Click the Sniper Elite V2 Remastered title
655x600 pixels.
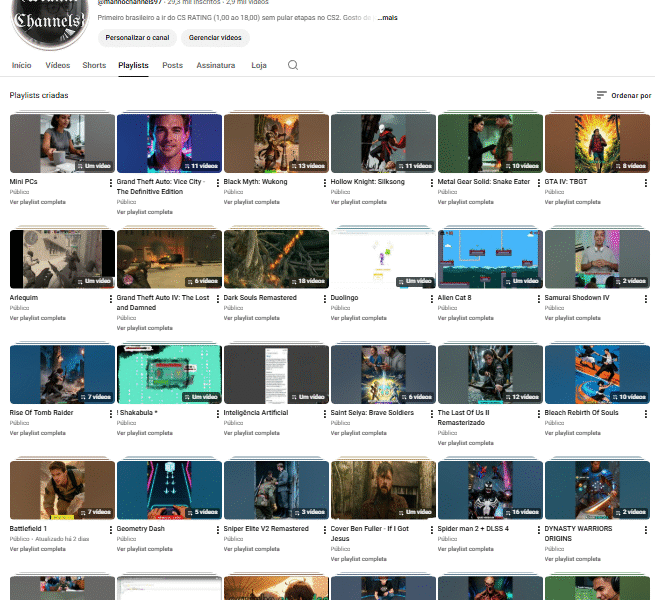pyautogui.click(x=266, y=529)
